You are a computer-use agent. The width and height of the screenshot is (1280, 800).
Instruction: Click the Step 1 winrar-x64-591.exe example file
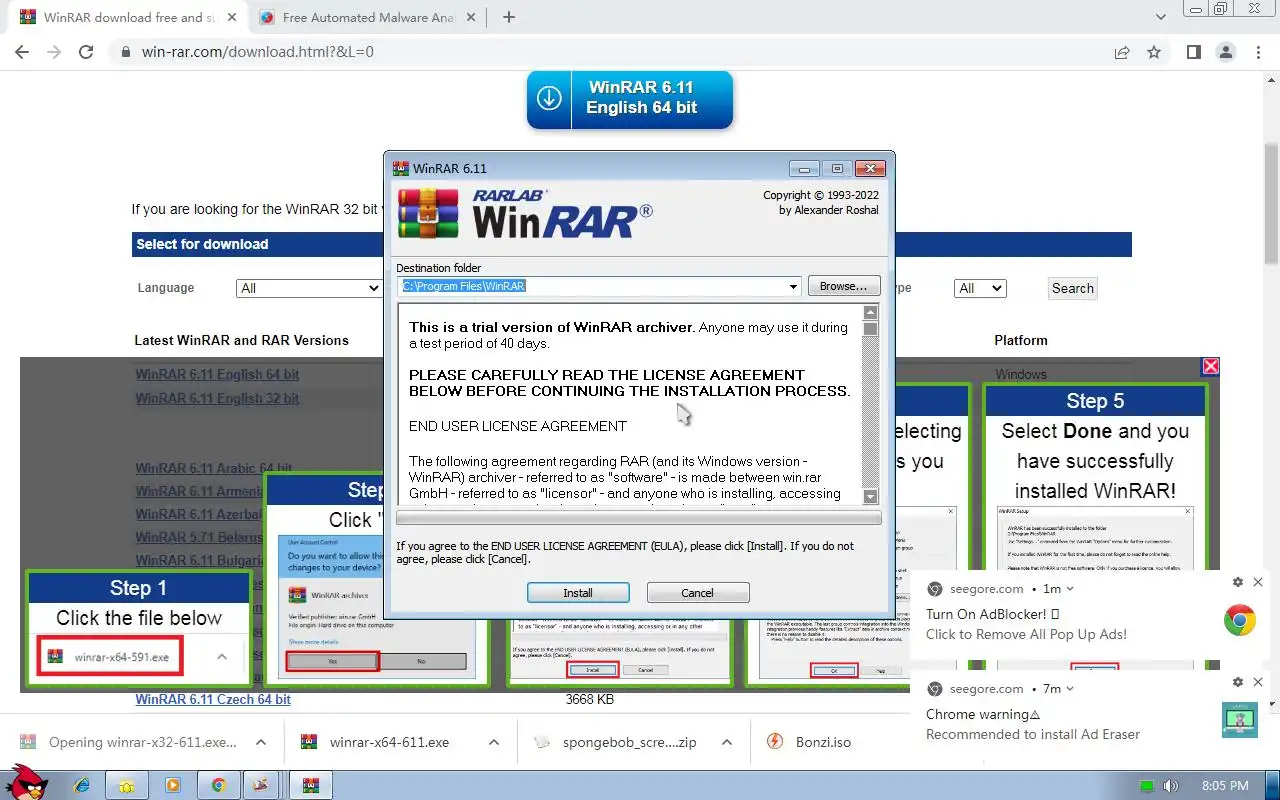click(x=110, y=657)
